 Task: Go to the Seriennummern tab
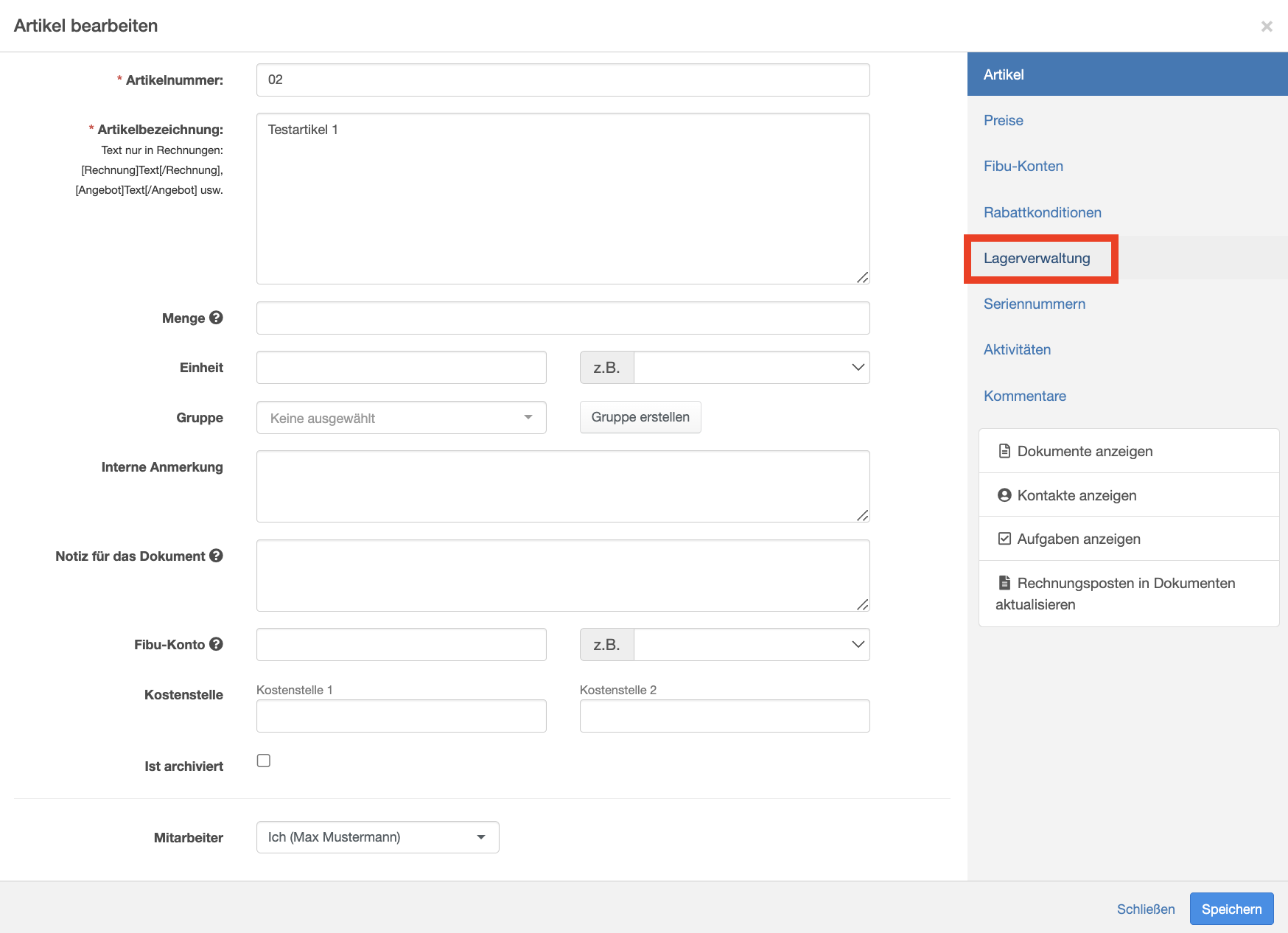[x=1034, y=304]
